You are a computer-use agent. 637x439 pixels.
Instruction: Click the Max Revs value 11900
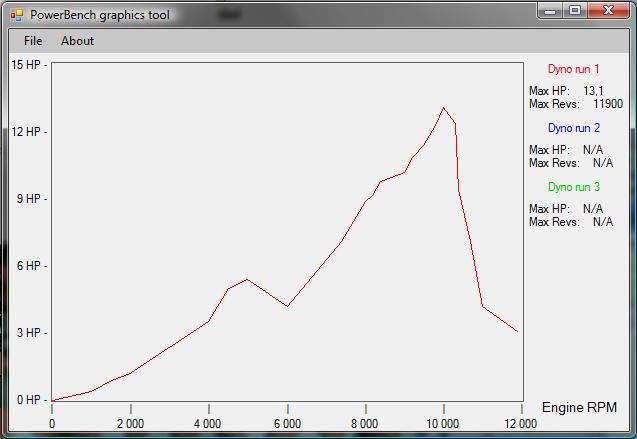coord(607,103)
